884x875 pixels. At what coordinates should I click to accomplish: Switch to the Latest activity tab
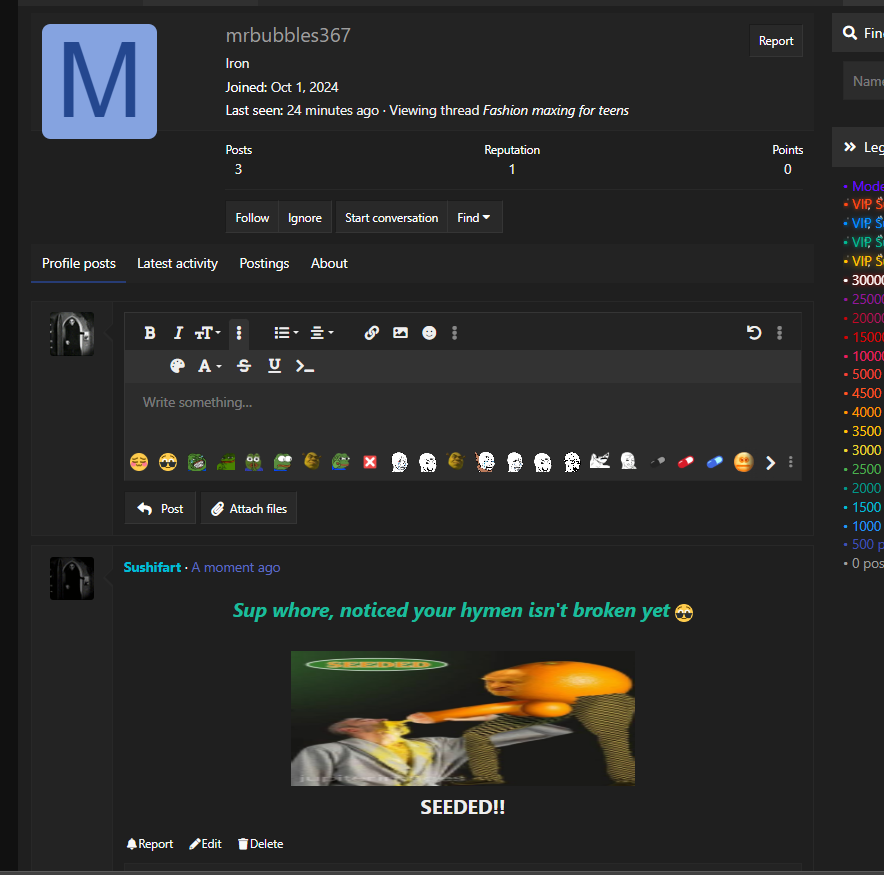[177, 264]
